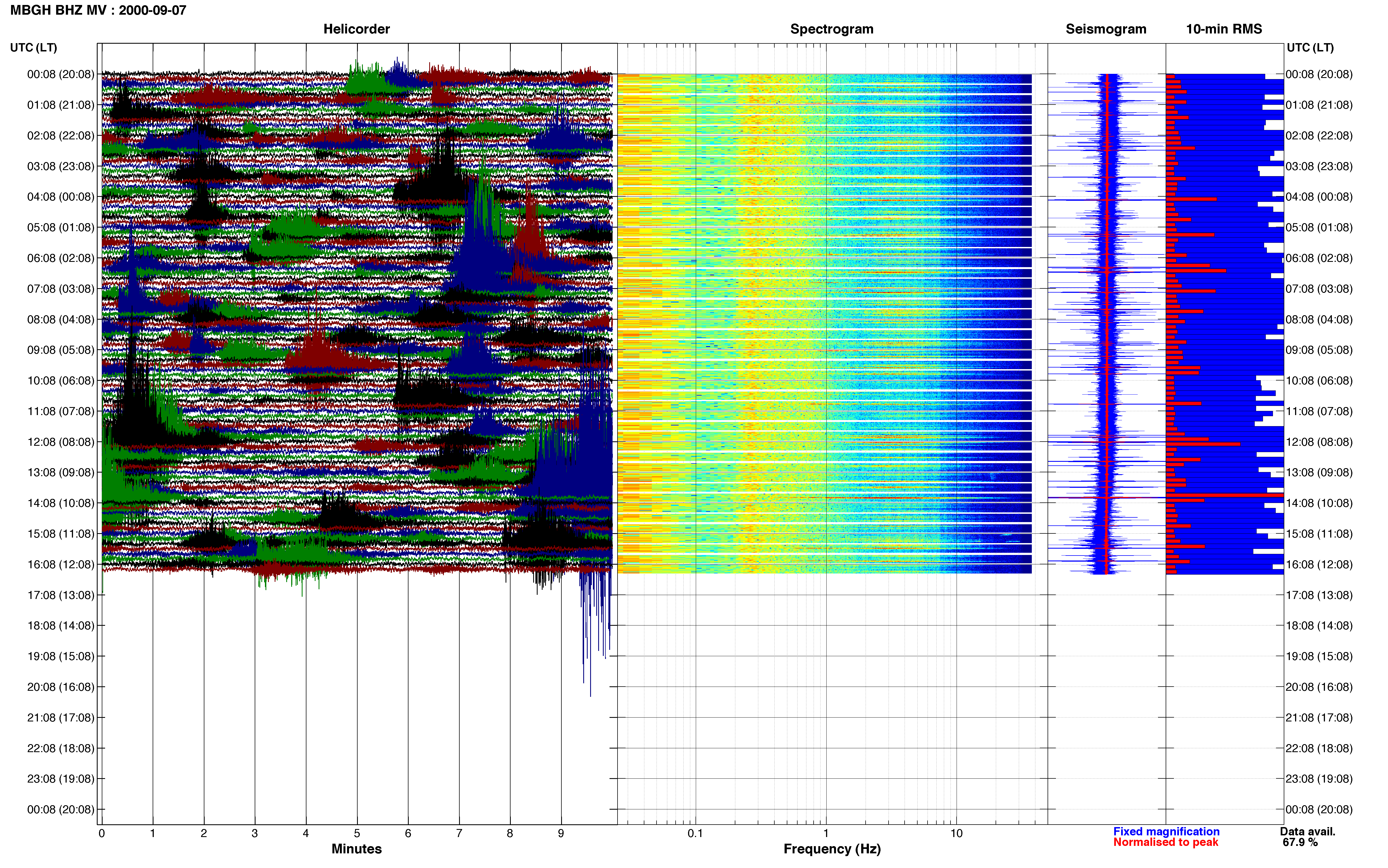
Task: Select the 'Seismogram' panel heading
Action: [x=1106, y=29]
